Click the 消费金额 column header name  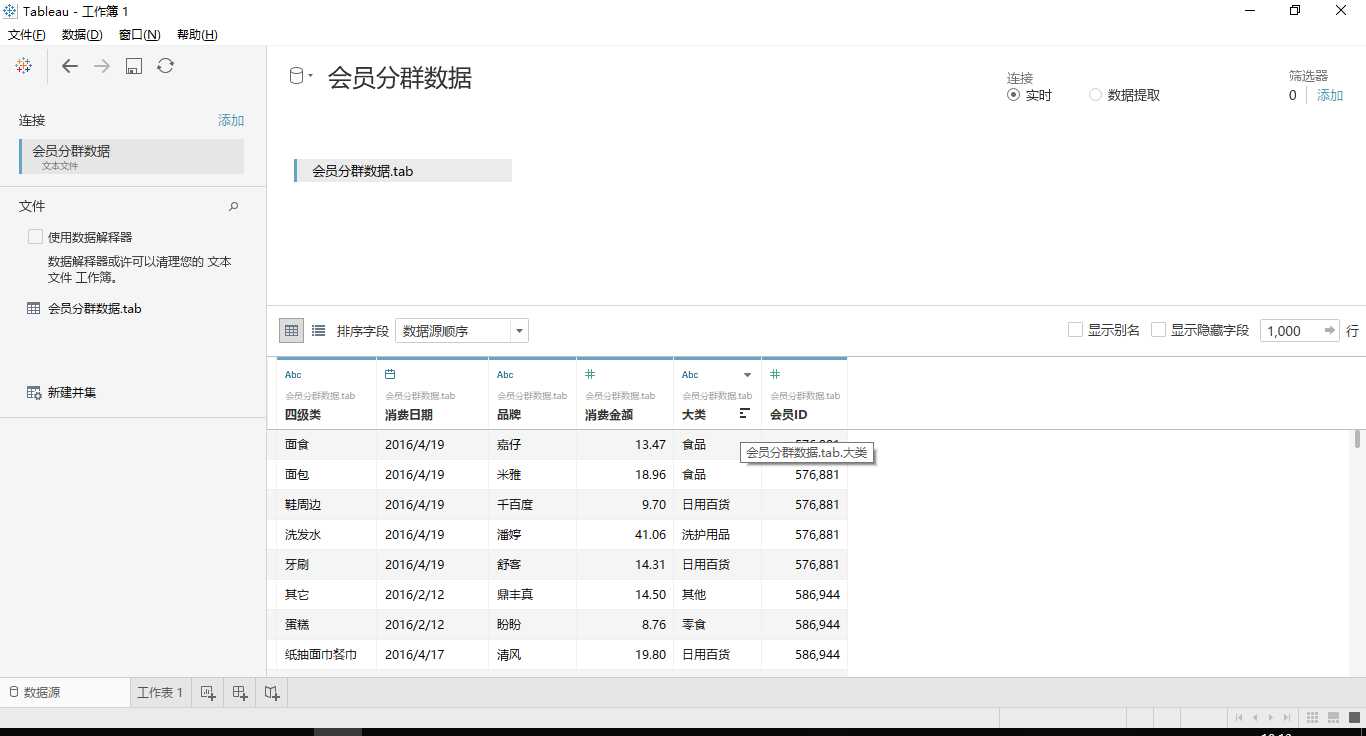coord(609,414)
